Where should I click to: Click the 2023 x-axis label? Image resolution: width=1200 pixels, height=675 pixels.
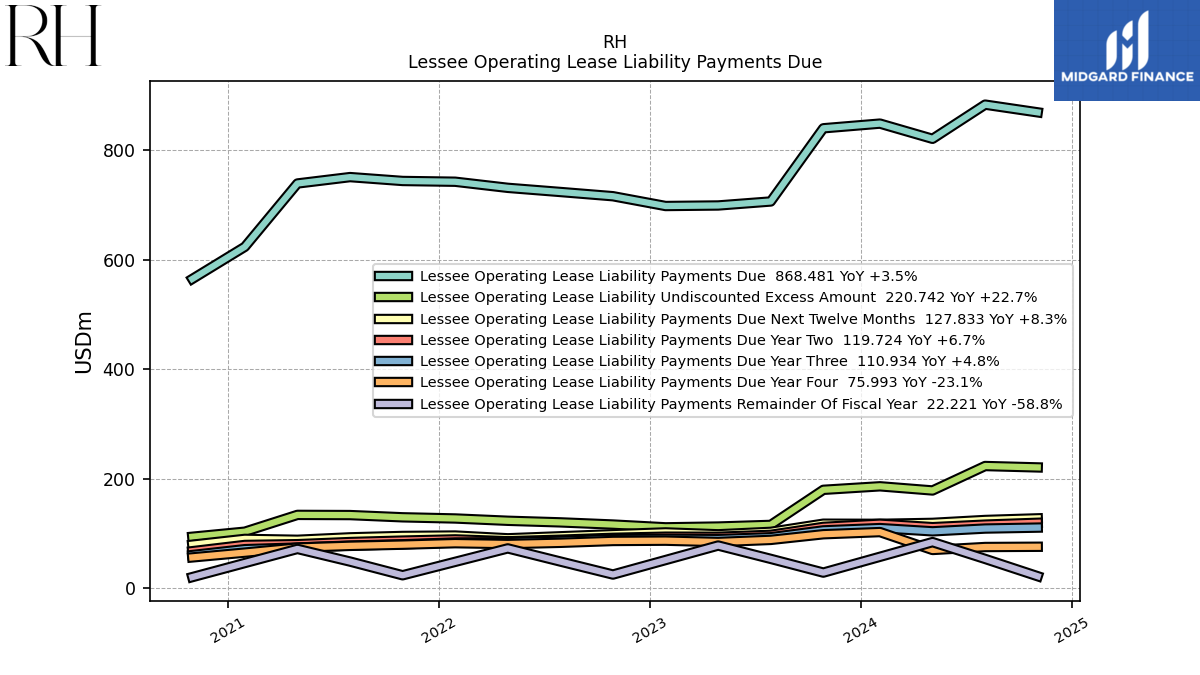point(650,630)
